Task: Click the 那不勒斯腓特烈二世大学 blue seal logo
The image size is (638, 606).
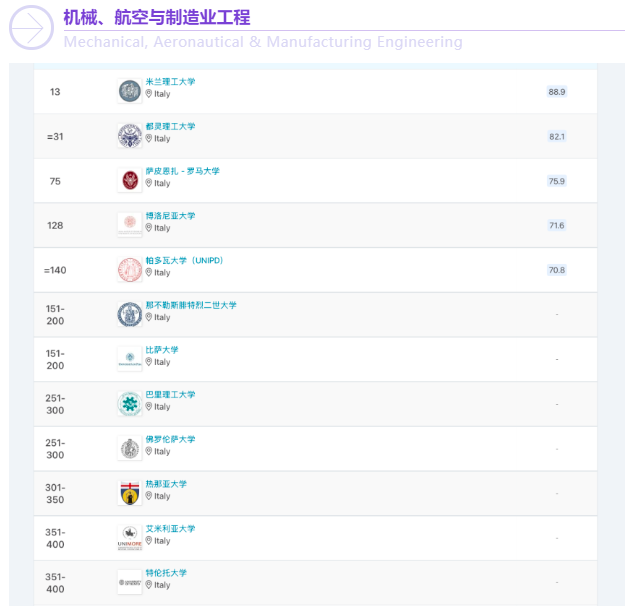Action: (130, 314)
